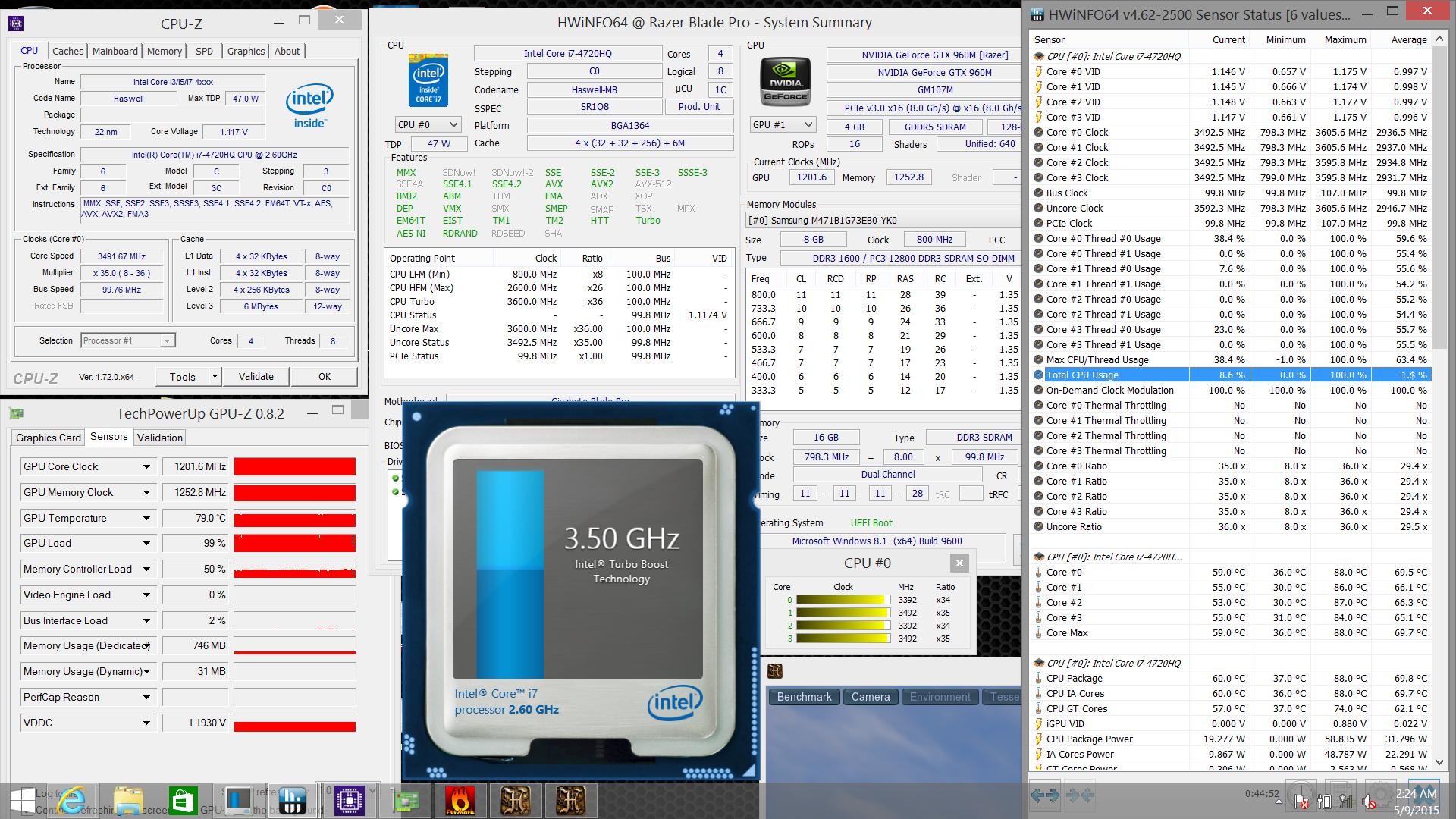The image size is (1456, 819).
Task: Open the GPU Temperature sensor dropdown in GPU-Z
Action: (146, 518)
